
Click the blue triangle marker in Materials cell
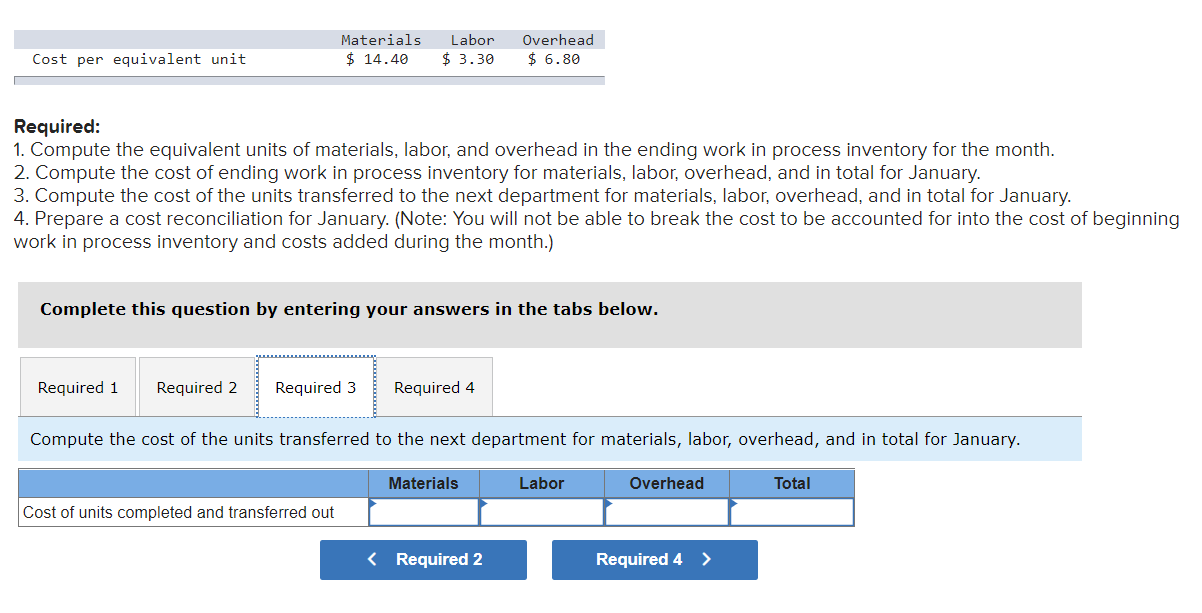374,503
